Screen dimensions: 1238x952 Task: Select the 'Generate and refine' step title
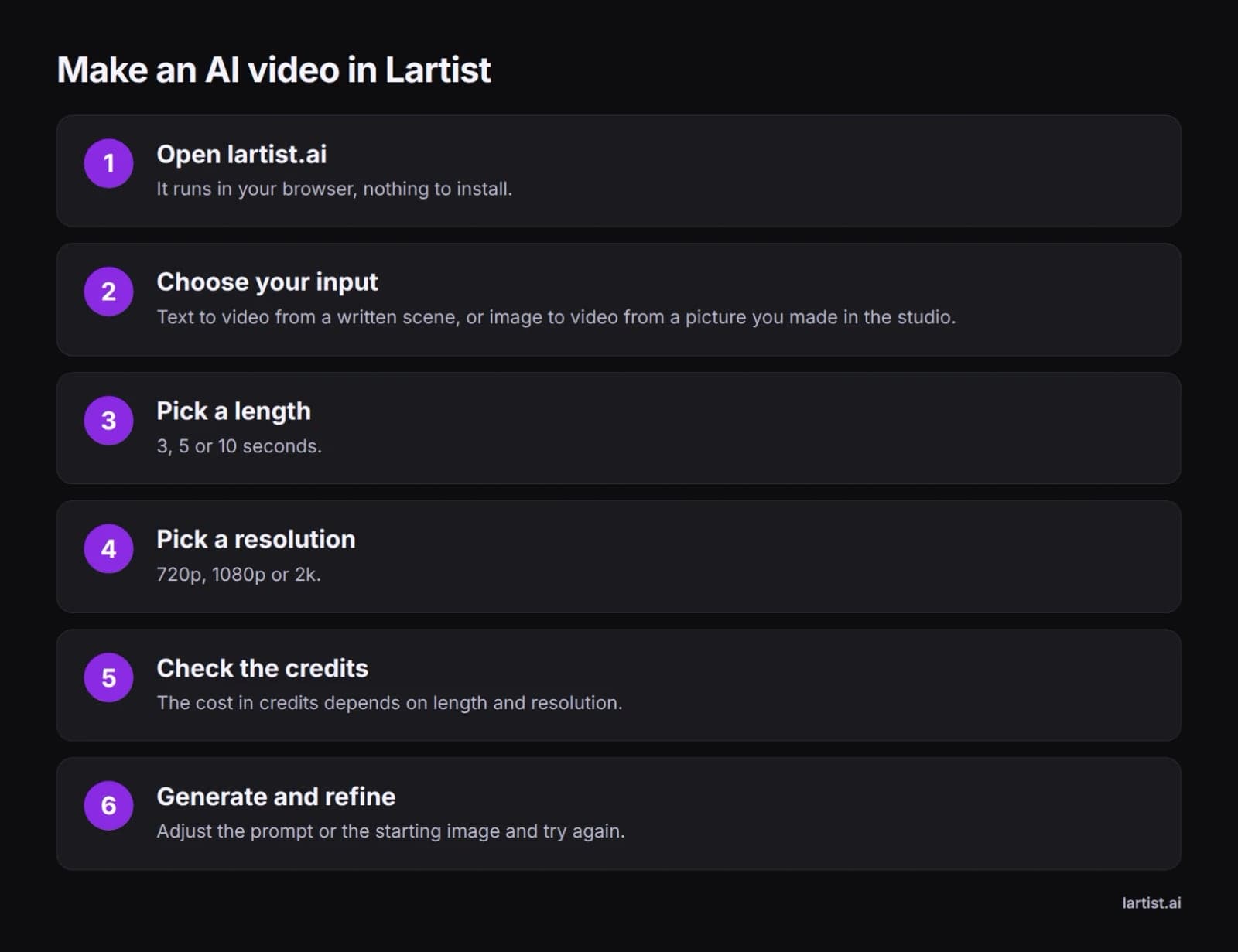click(276, 797)
